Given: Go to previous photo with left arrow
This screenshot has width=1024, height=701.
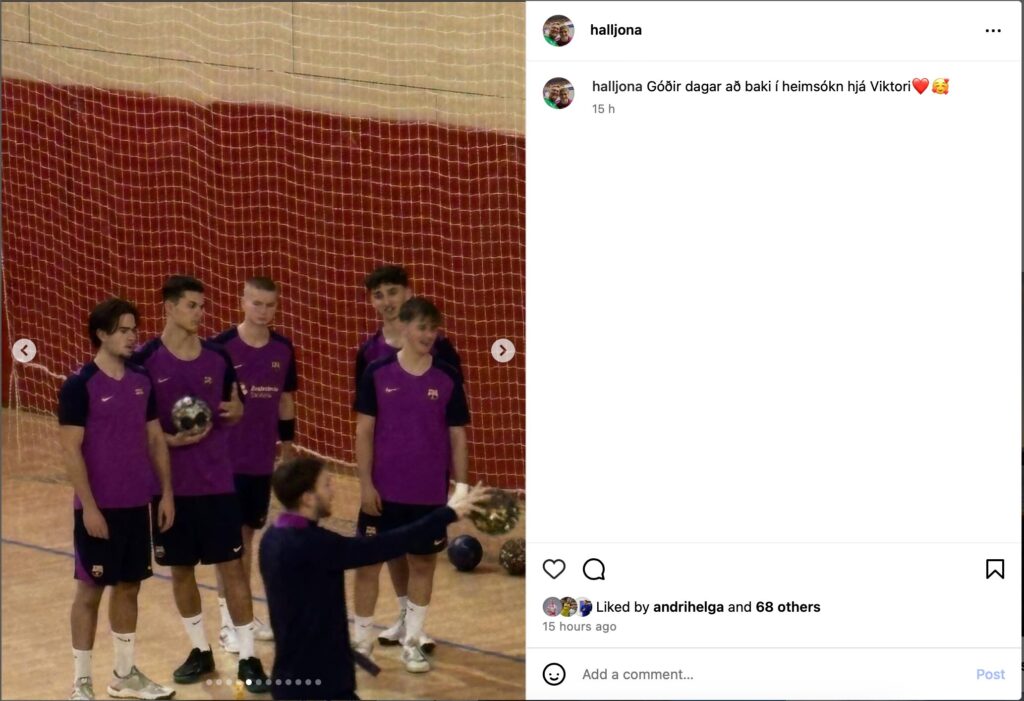Looking at the screenshot, I should [x=24, y=351].
